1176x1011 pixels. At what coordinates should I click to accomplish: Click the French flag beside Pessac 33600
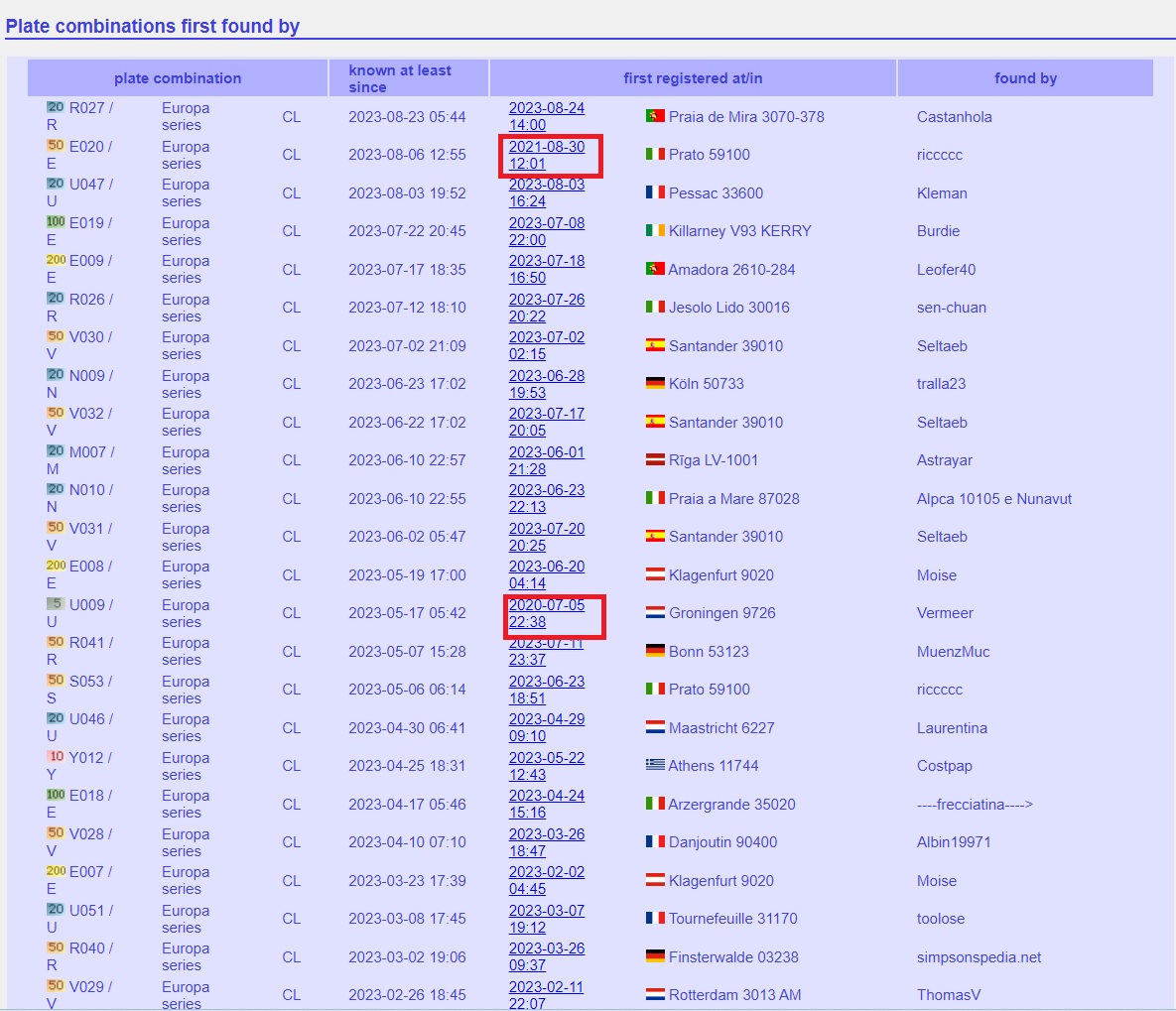[x=655, y=192]
